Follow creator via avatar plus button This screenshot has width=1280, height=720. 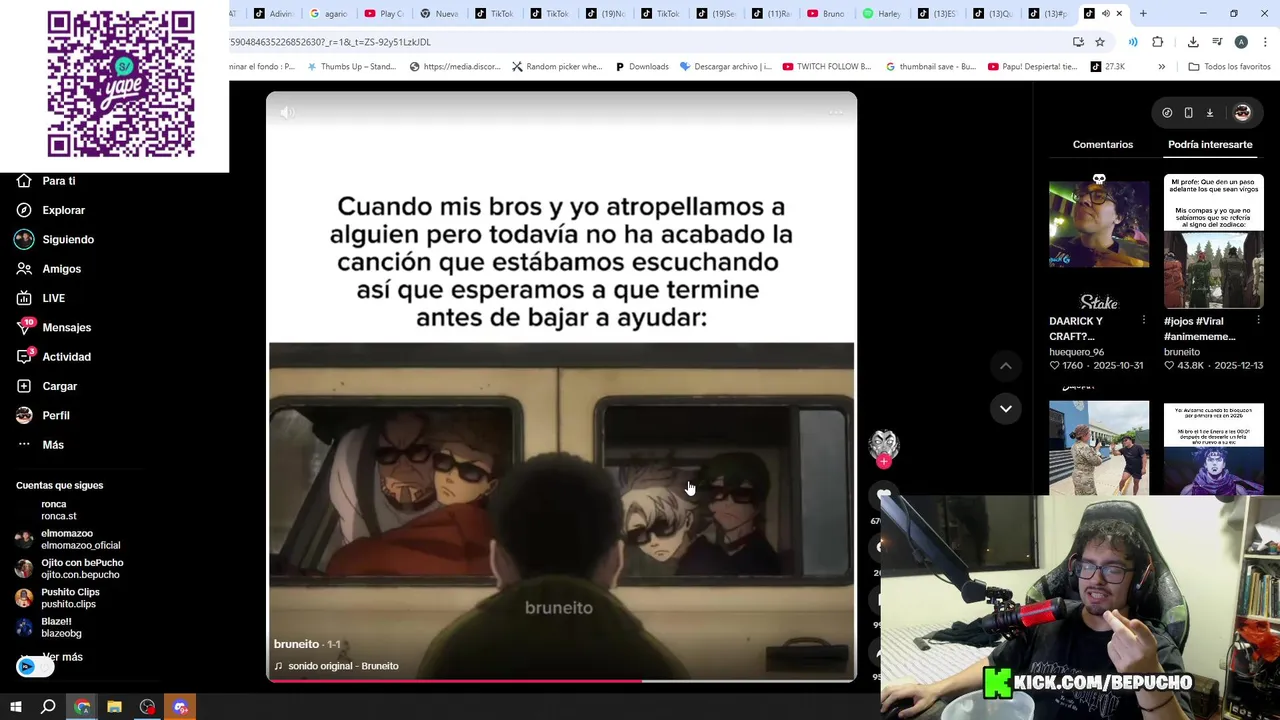[x=884, y=461]
